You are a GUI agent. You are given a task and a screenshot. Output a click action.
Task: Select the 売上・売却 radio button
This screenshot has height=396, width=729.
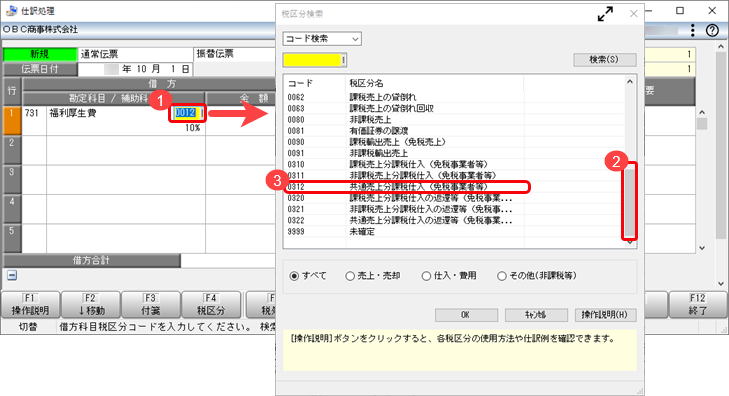tap(350, 276)
